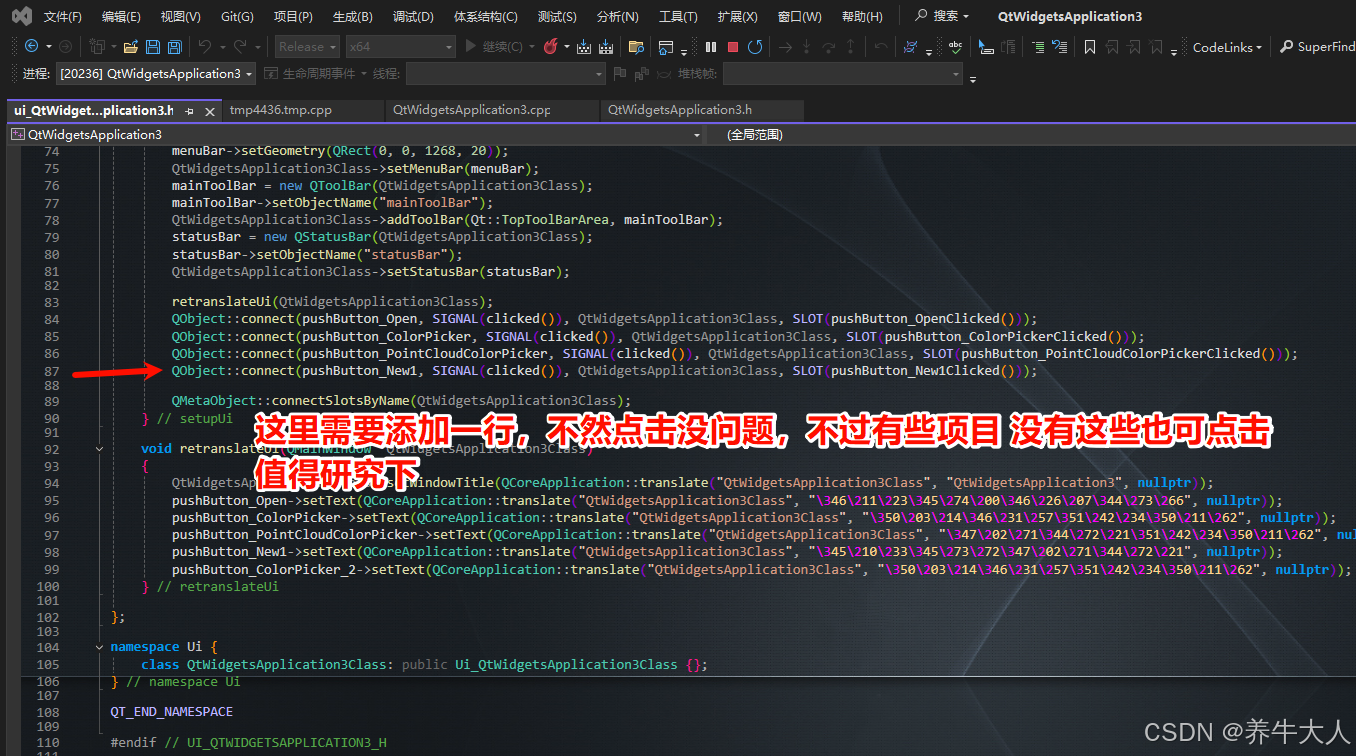Click the increase indent lines icon

coord(1038,47)
